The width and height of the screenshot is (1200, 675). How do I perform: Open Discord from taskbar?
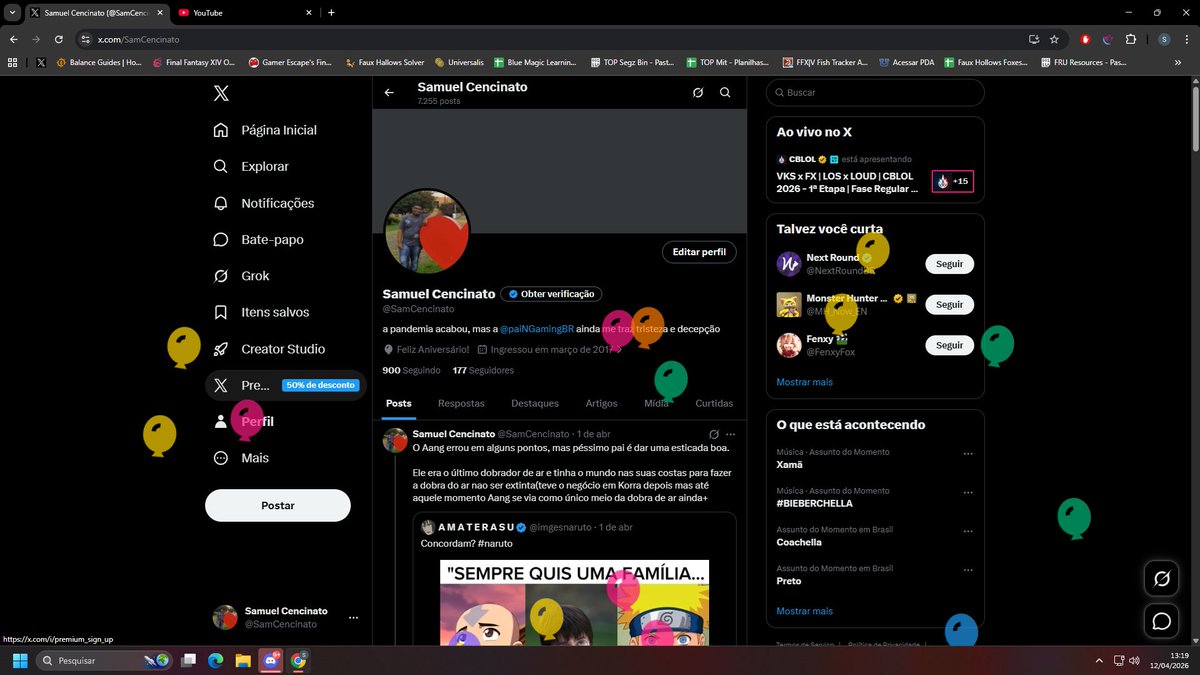[271, 661]
